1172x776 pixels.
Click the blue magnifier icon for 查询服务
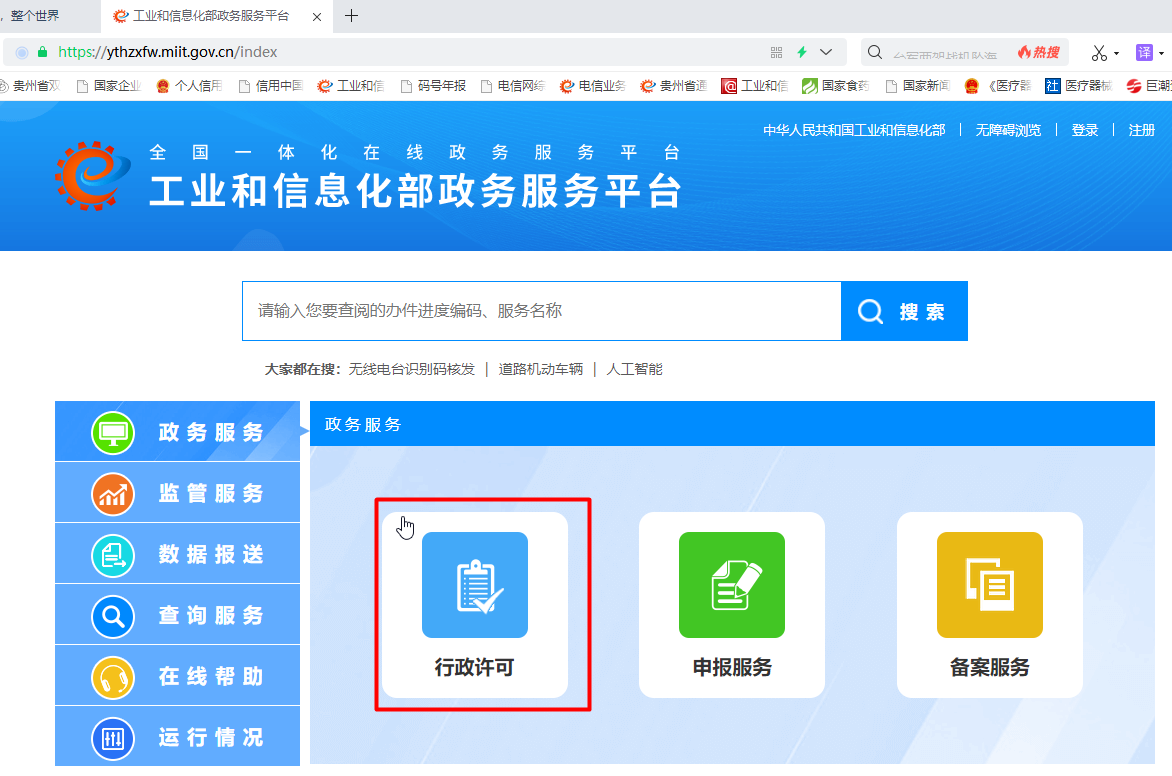tap(113, 617)
